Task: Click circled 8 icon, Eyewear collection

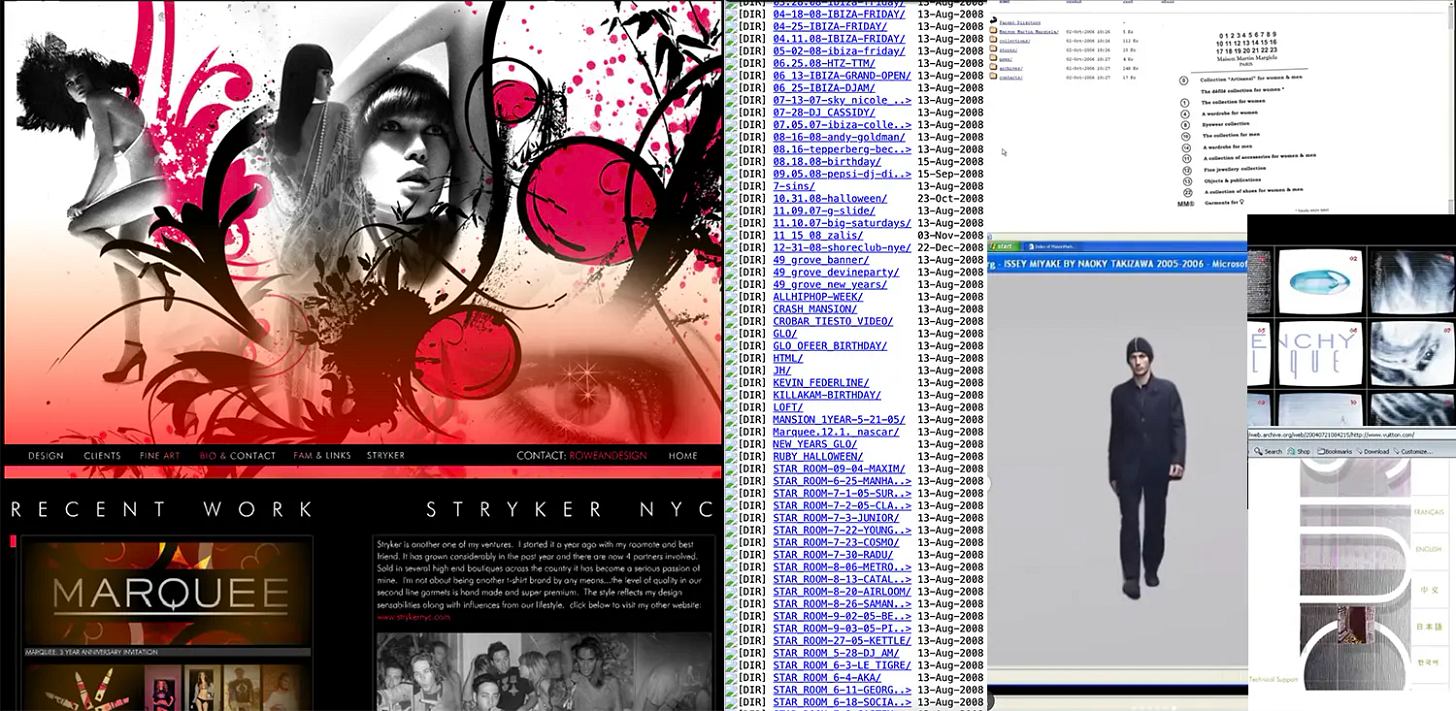Action: [x=1184, y=124]
